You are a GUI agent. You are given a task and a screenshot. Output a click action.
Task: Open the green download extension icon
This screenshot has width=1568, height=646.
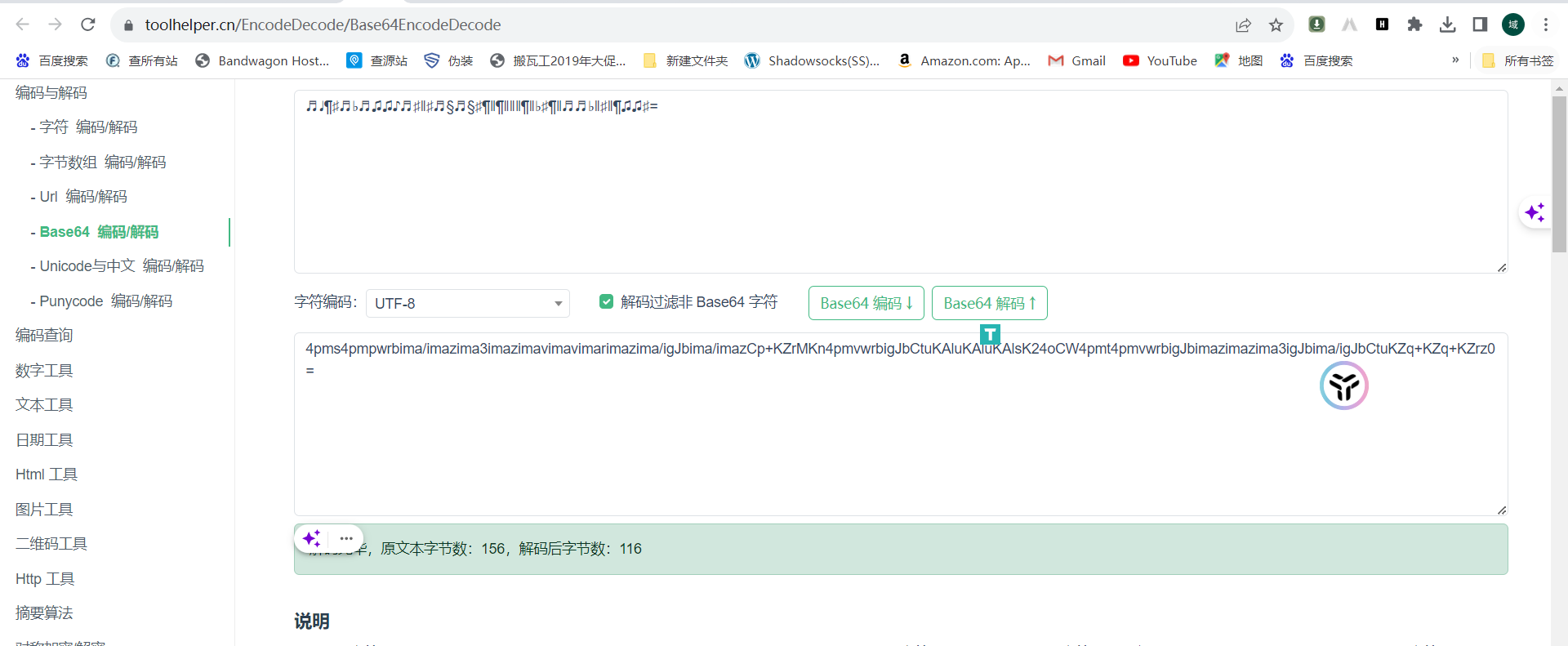tap(1316, 25)
